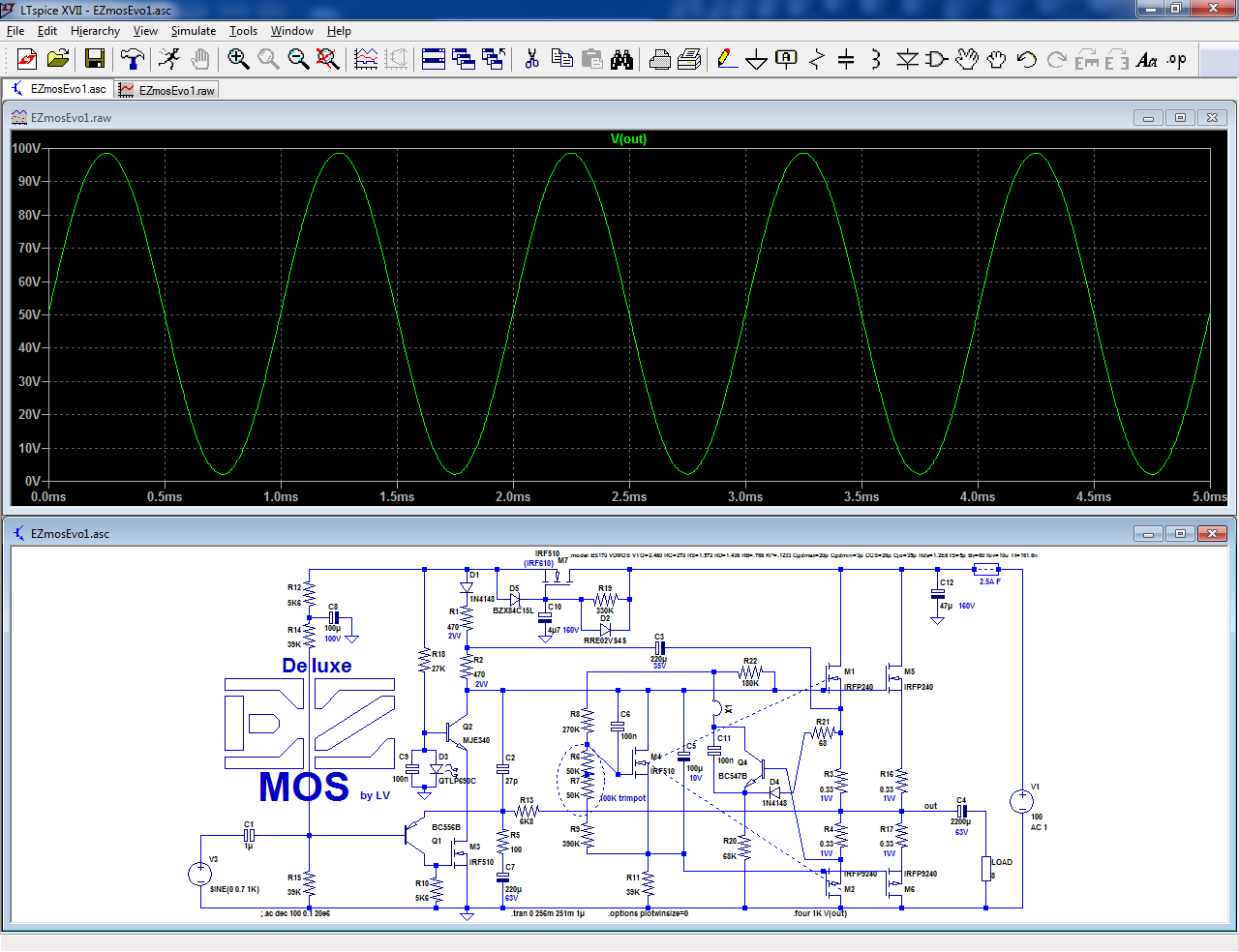The width and height of the screenshot is (1239, 952).
Task: Click the 2.5ms label on time axis
Action: tap(629, 496)
